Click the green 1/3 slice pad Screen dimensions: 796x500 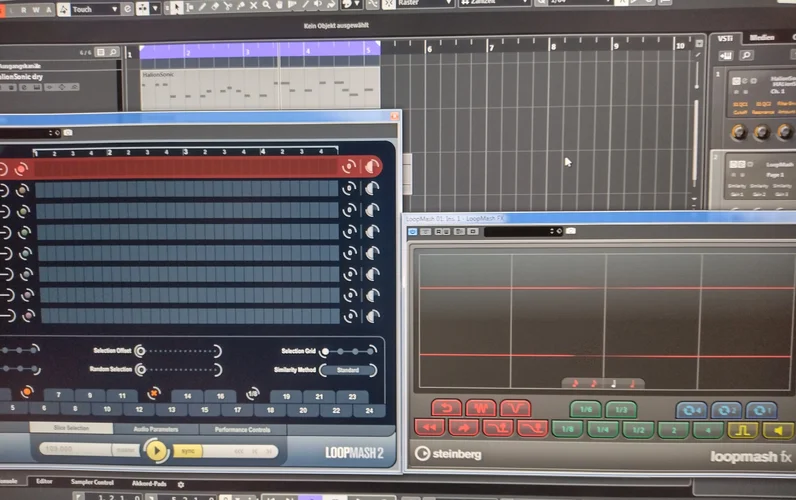[621, 409]
